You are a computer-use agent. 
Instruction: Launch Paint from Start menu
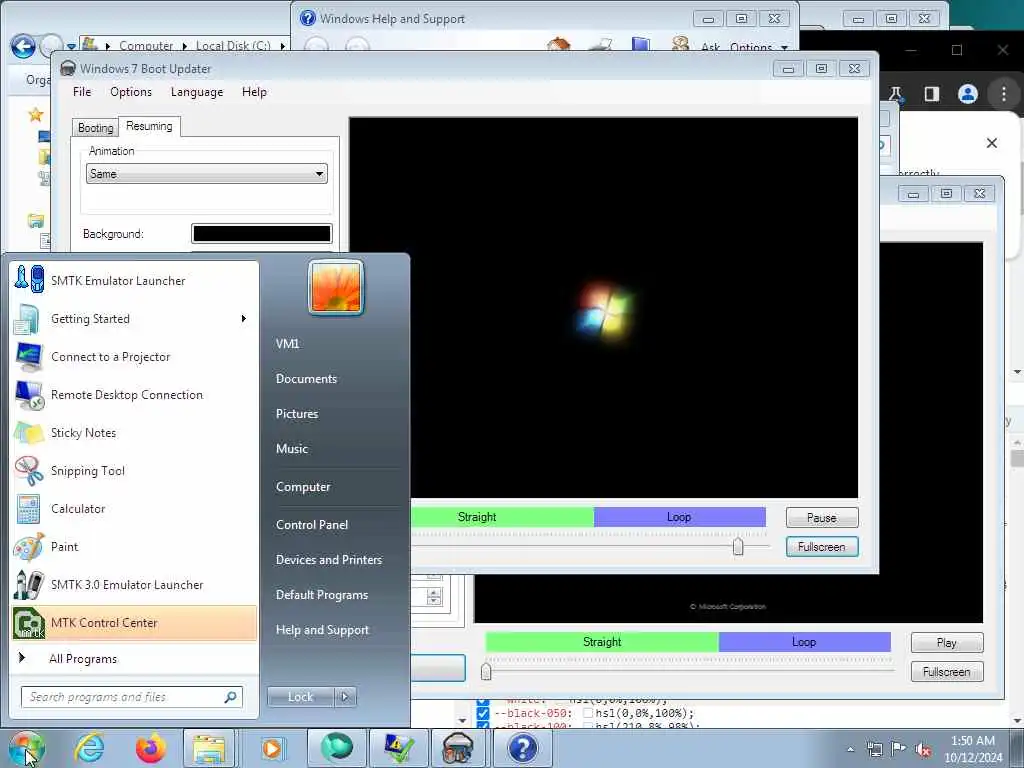point(134,547)
